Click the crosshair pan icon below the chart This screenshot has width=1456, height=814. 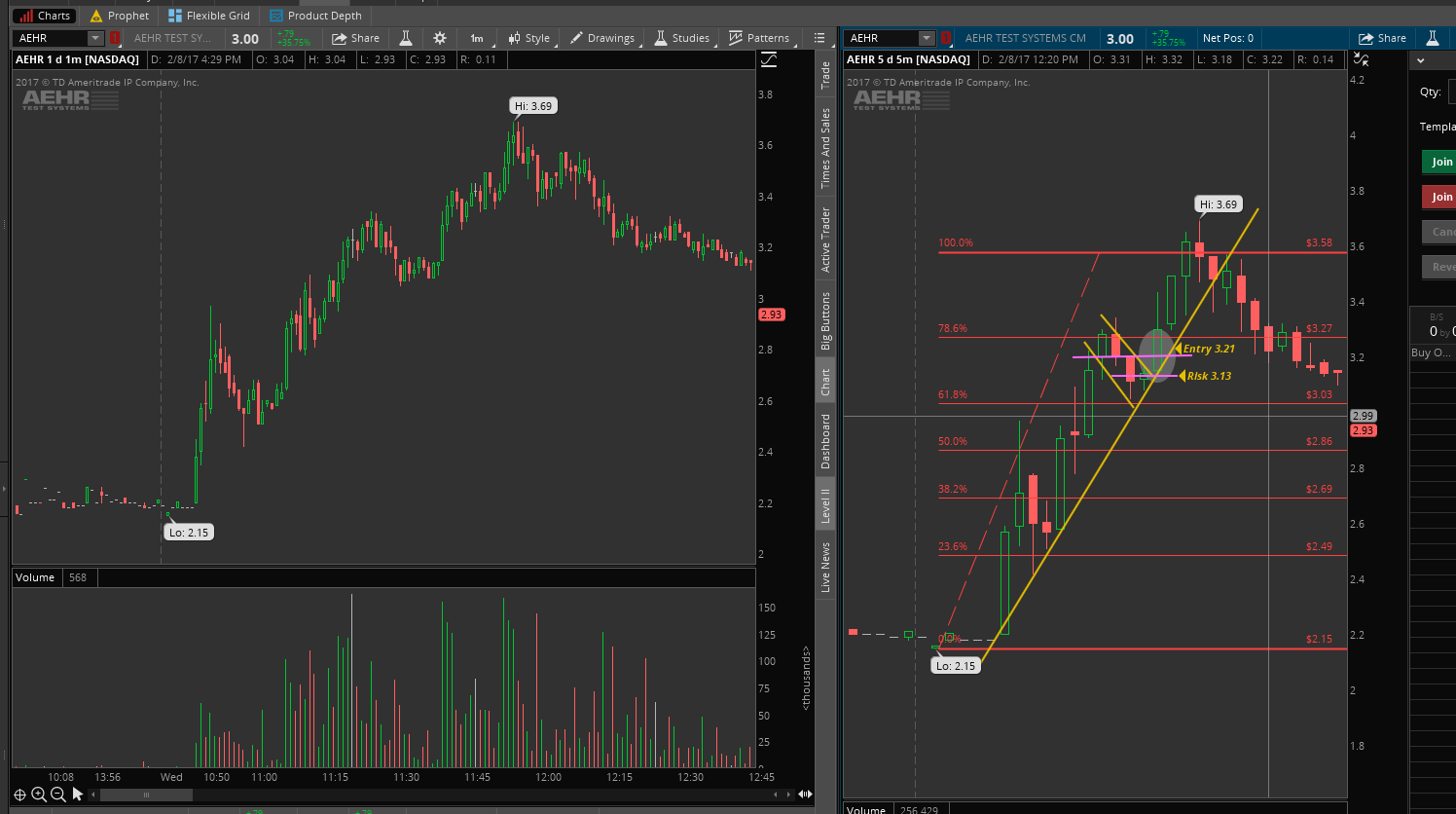[x=19, y=795]
